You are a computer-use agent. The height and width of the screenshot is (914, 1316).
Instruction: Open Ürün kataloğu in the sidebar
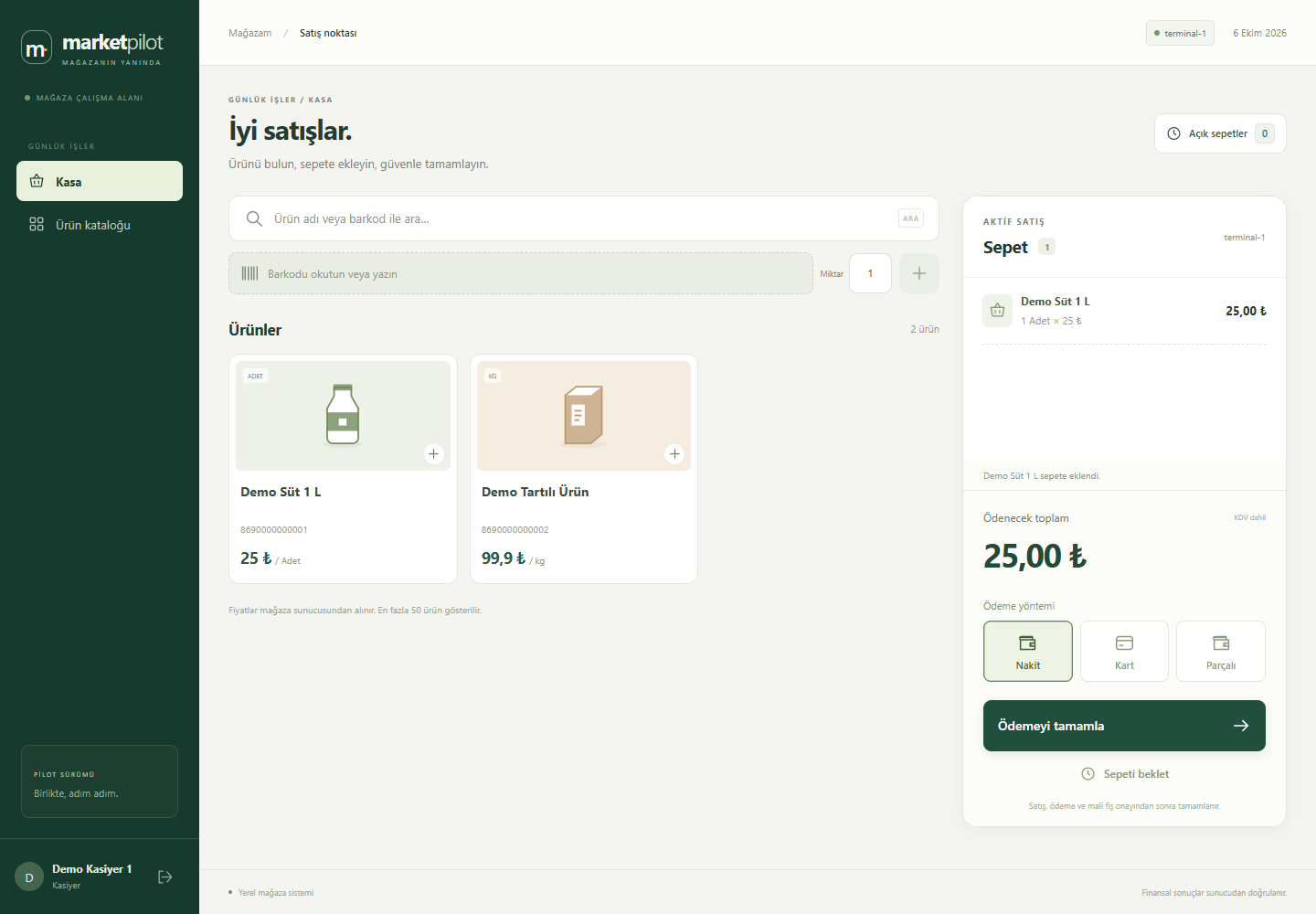(100, 225)
